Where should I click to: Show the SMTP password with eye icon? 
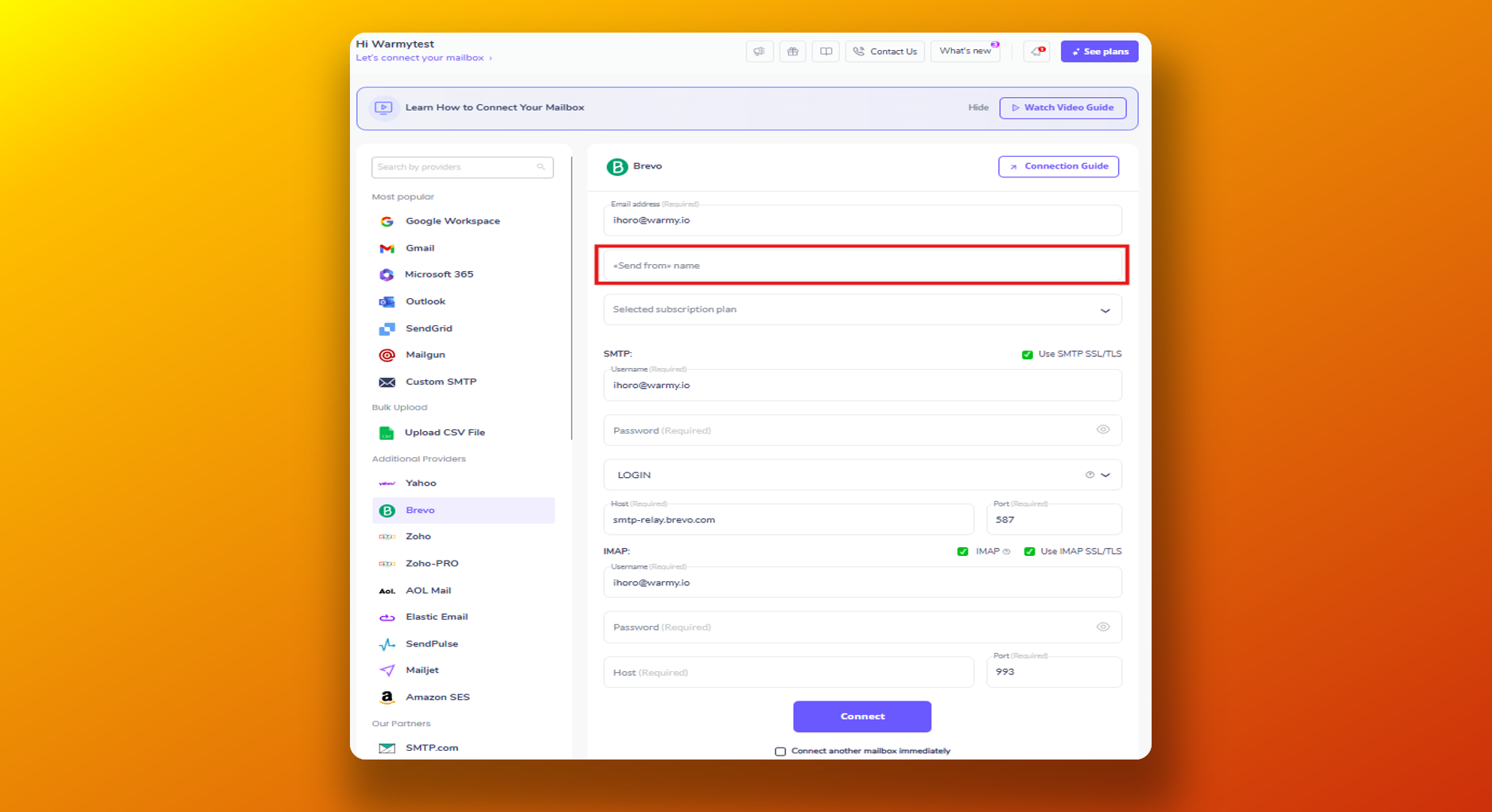[x=1103, y=429]
